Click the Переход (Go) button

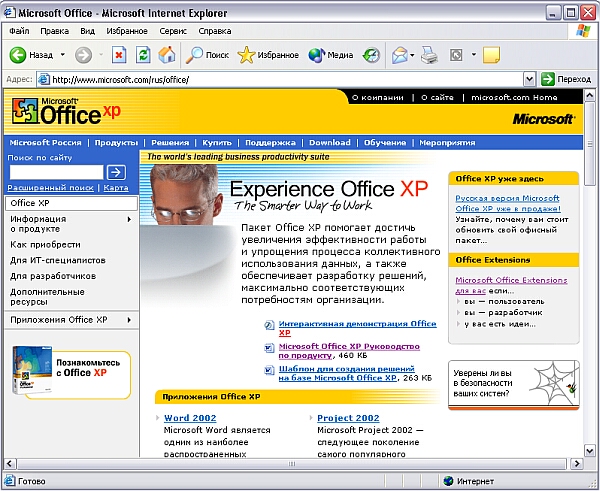click(x=565, y=79)
